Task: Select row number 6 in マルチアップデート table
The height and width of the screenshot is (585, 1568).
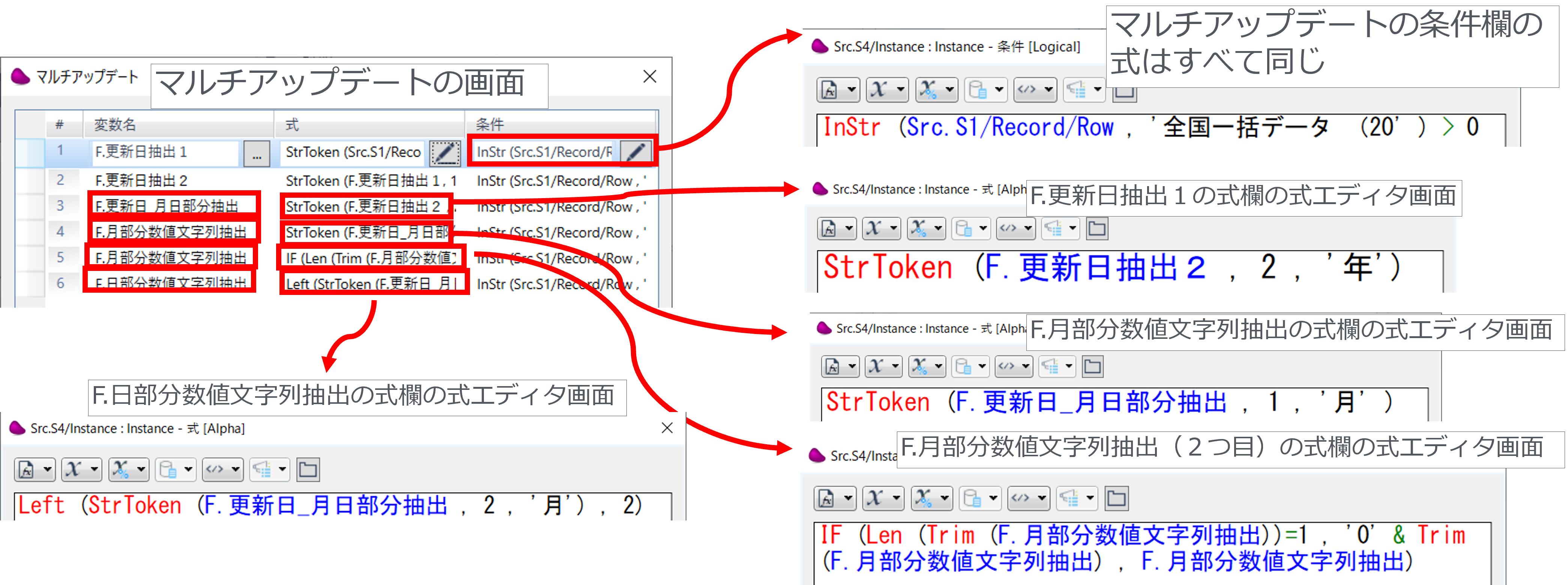Action: click(60, 283)
